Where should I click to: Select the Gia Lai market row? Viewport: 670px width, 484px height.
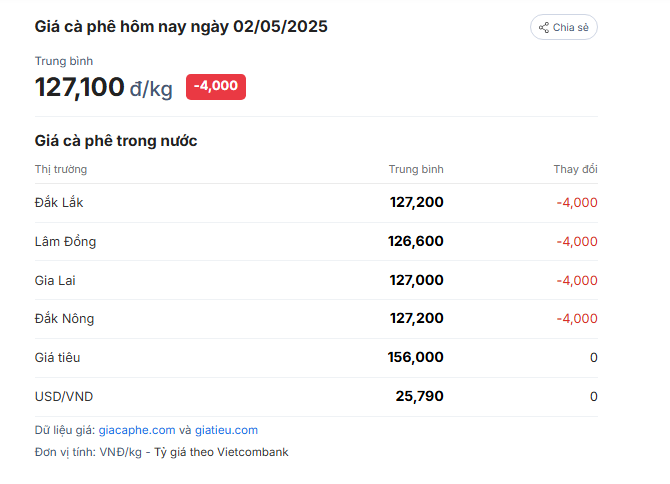point(316,280)
